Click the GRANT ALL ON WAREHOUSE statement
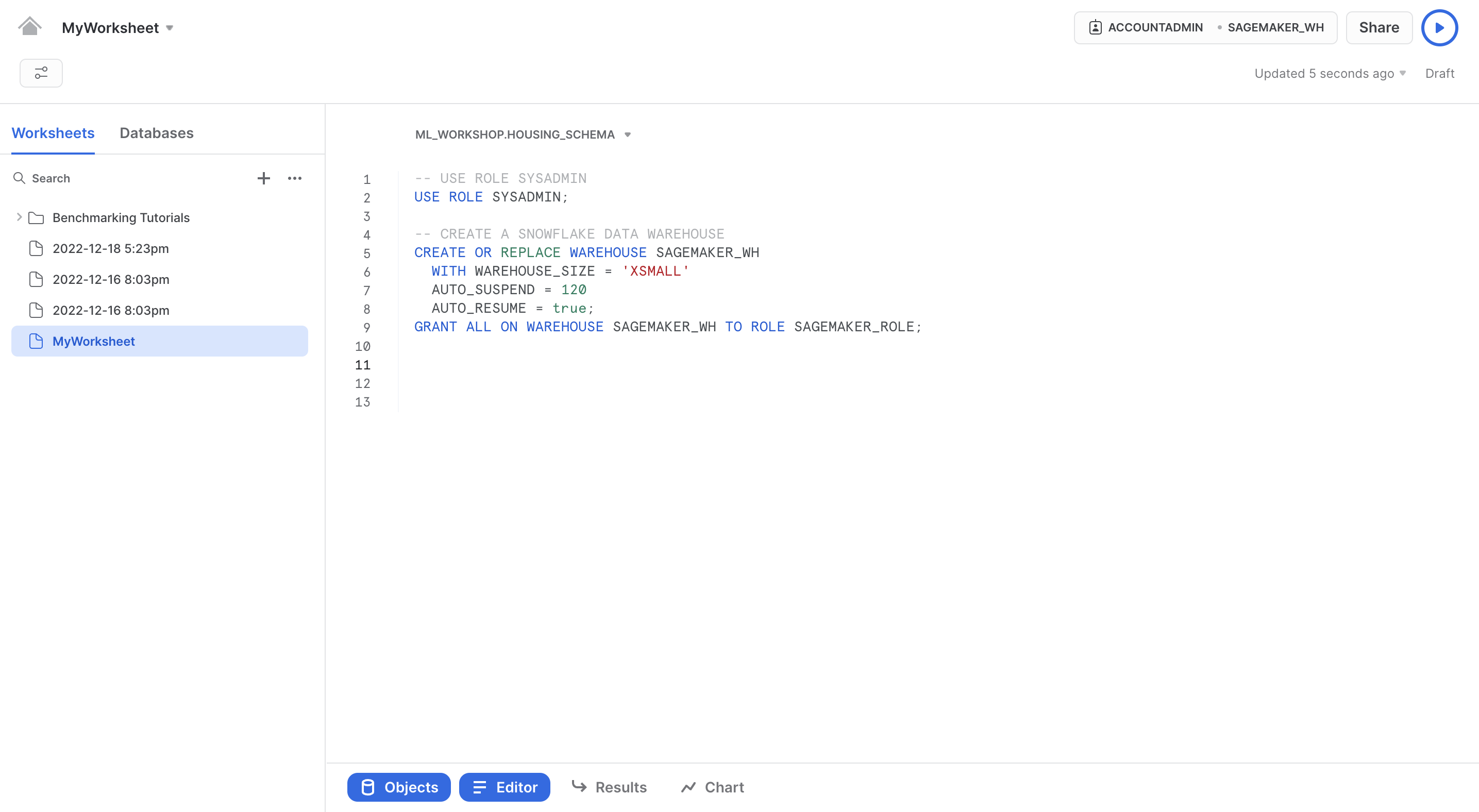The height and width of the screenshot is (812, 1479). [668, 327]
